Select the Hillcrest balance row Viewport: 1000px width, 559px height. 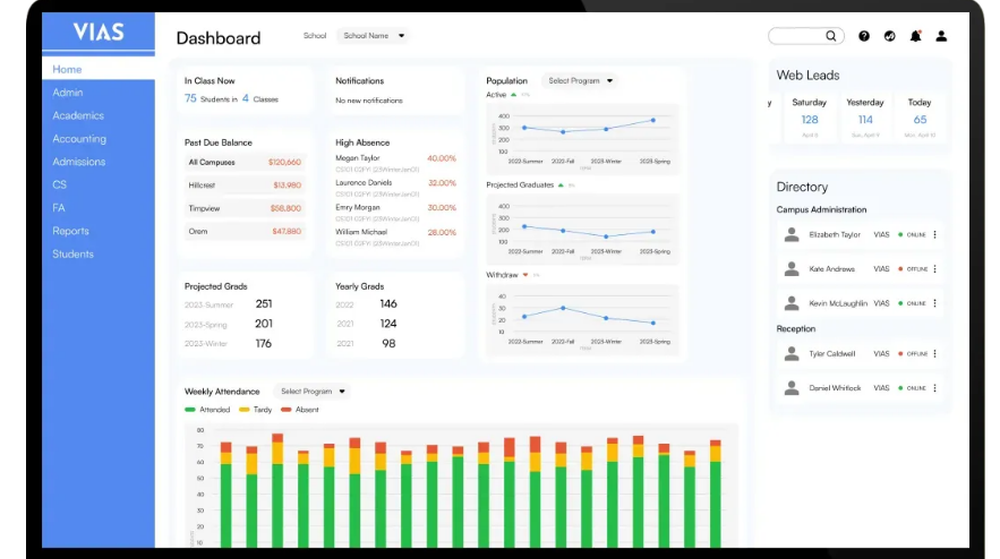tap(244, 185)
